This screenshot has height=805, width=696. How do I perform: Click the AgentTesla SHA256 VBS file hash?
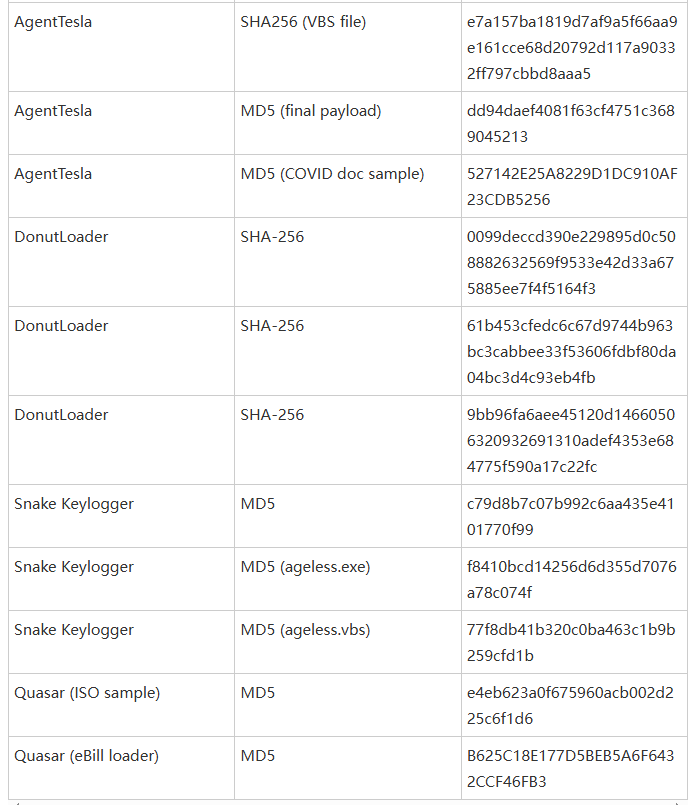click(x=572, y=47)
